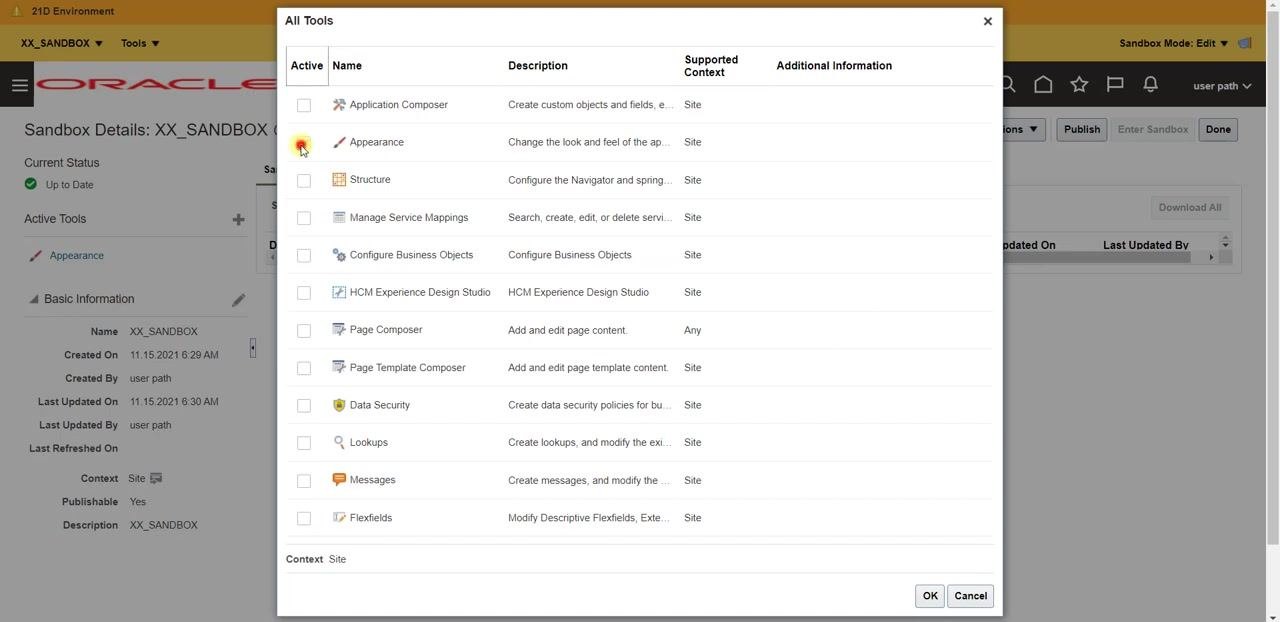The width and height of the screenshot is (1280, 622).
Task: Edit Basic Information with pencil icon
Action: coord(238,300)
